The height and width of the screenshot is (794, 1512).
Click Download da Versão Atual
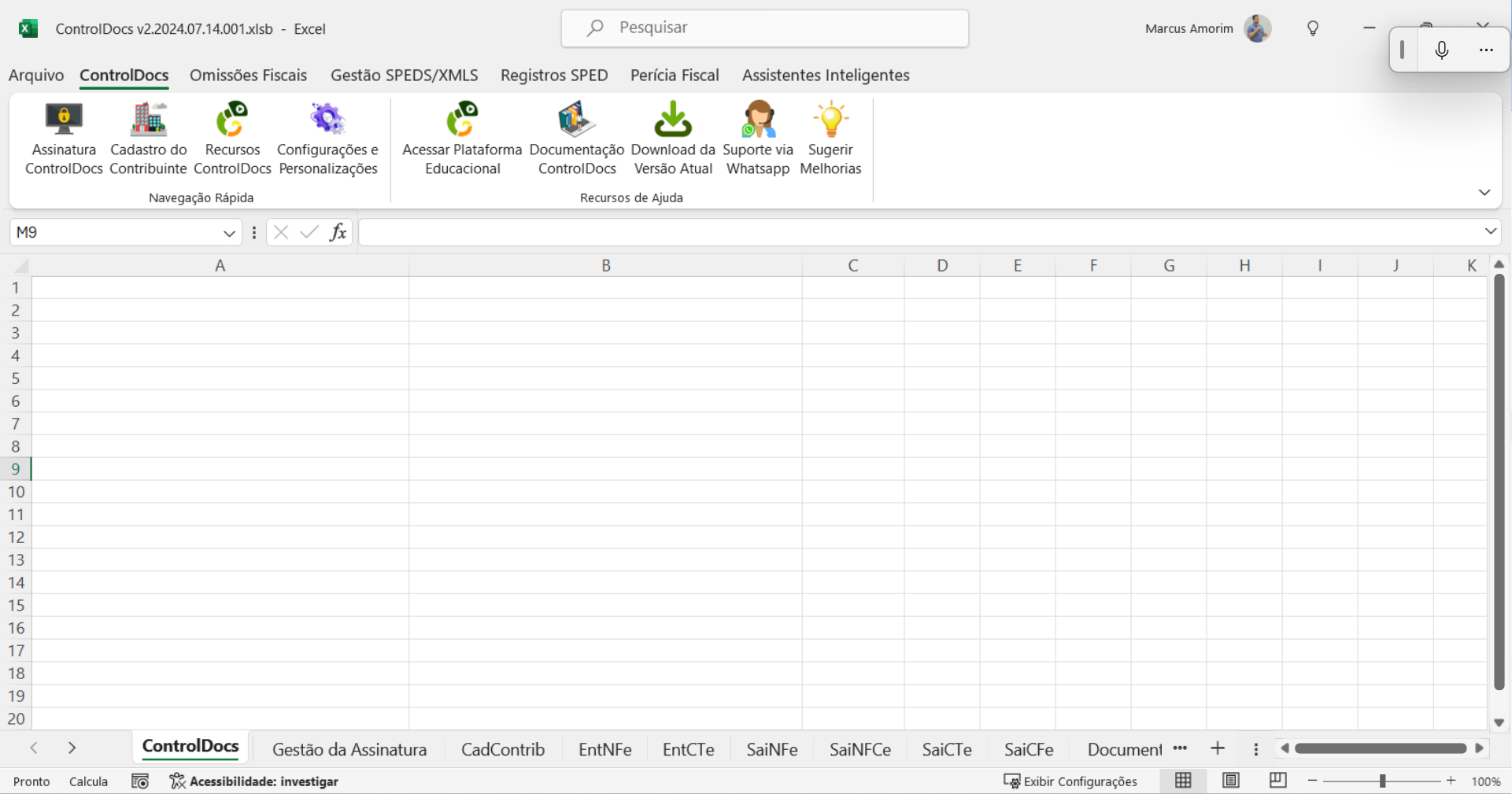click(673, 138)
